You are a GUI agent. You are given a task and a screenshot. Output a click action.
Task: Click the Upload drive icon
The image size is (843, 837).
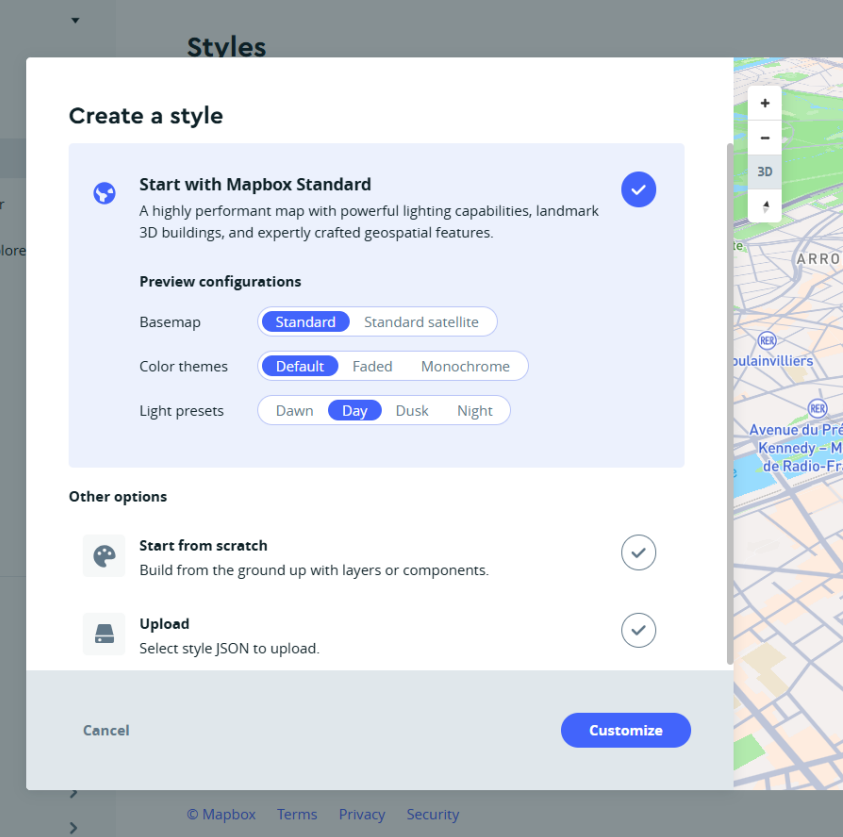coord(104,634)
